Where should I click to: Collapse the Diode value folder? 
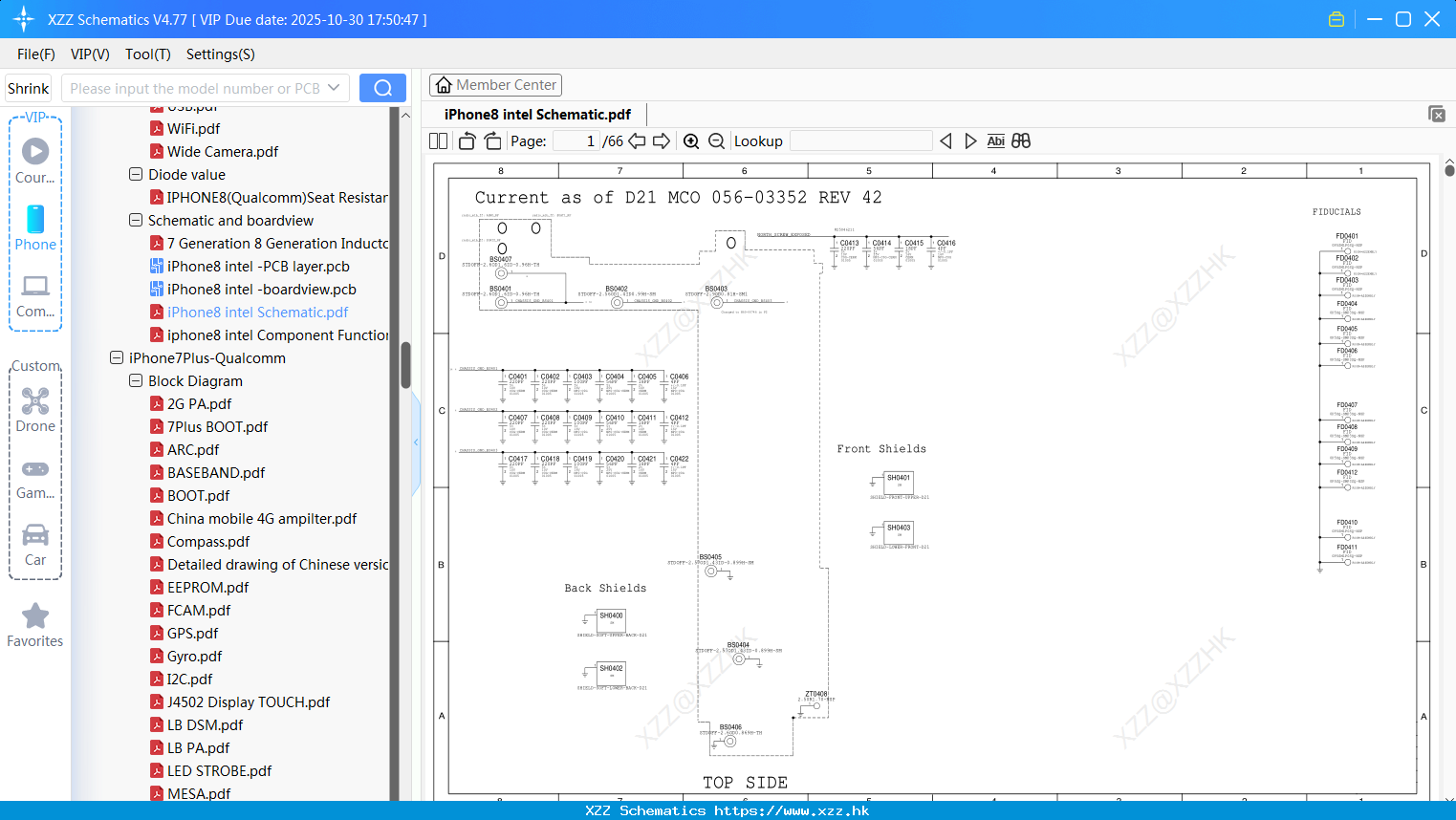click(x=136, y=175)
